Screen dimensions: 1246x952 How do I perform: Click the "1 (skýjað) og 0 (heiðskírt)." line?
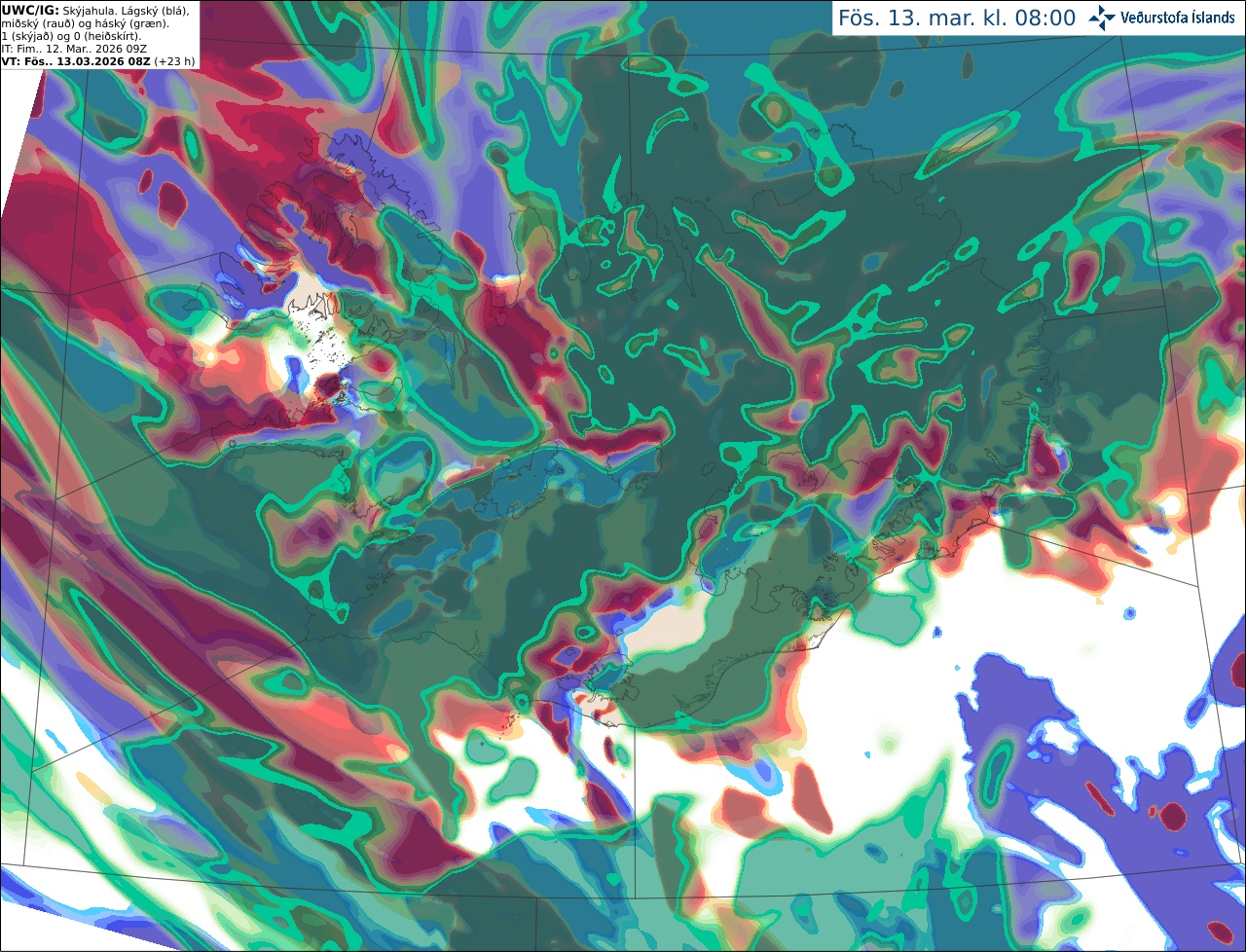coord(71,35)
